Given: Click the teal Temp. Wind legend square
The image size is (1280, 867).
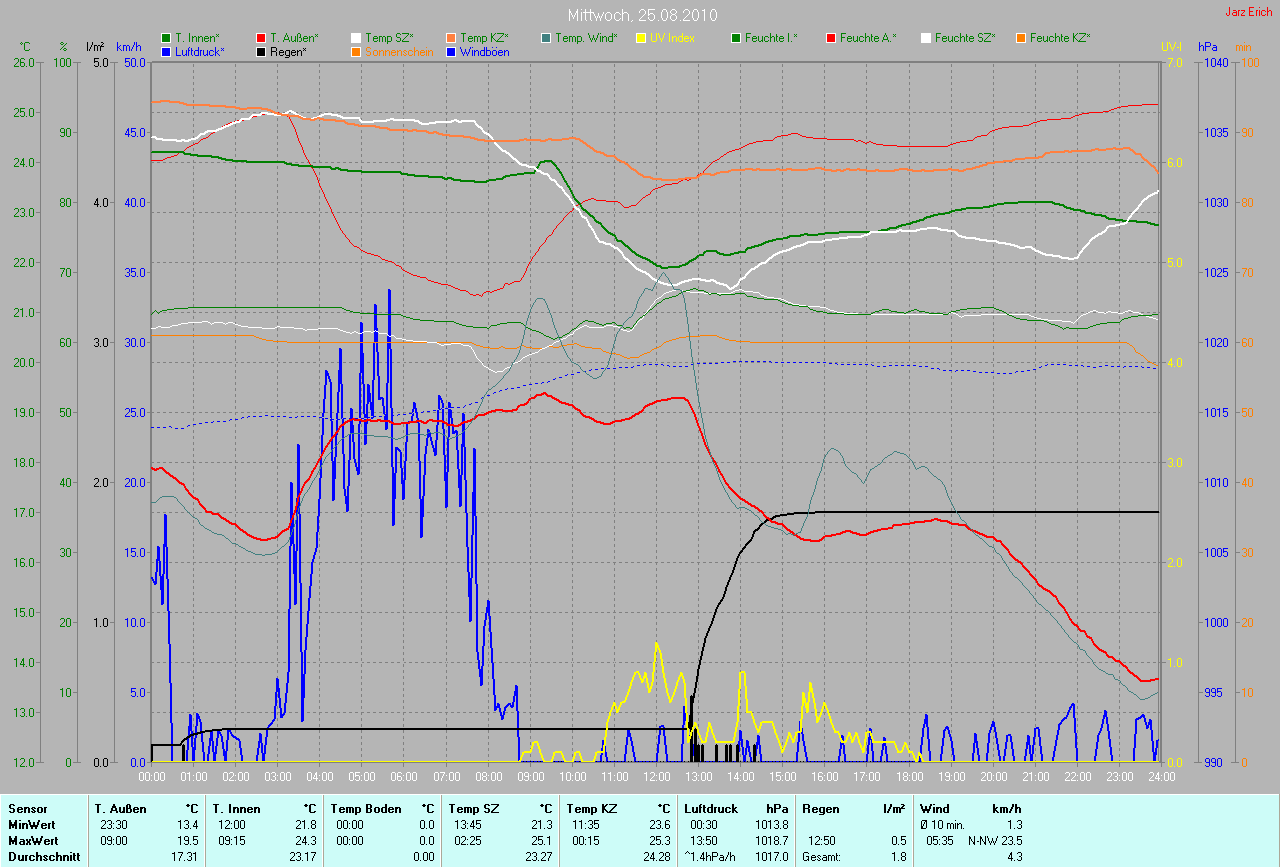Looking at the screenshot, I should coord(546,38).
